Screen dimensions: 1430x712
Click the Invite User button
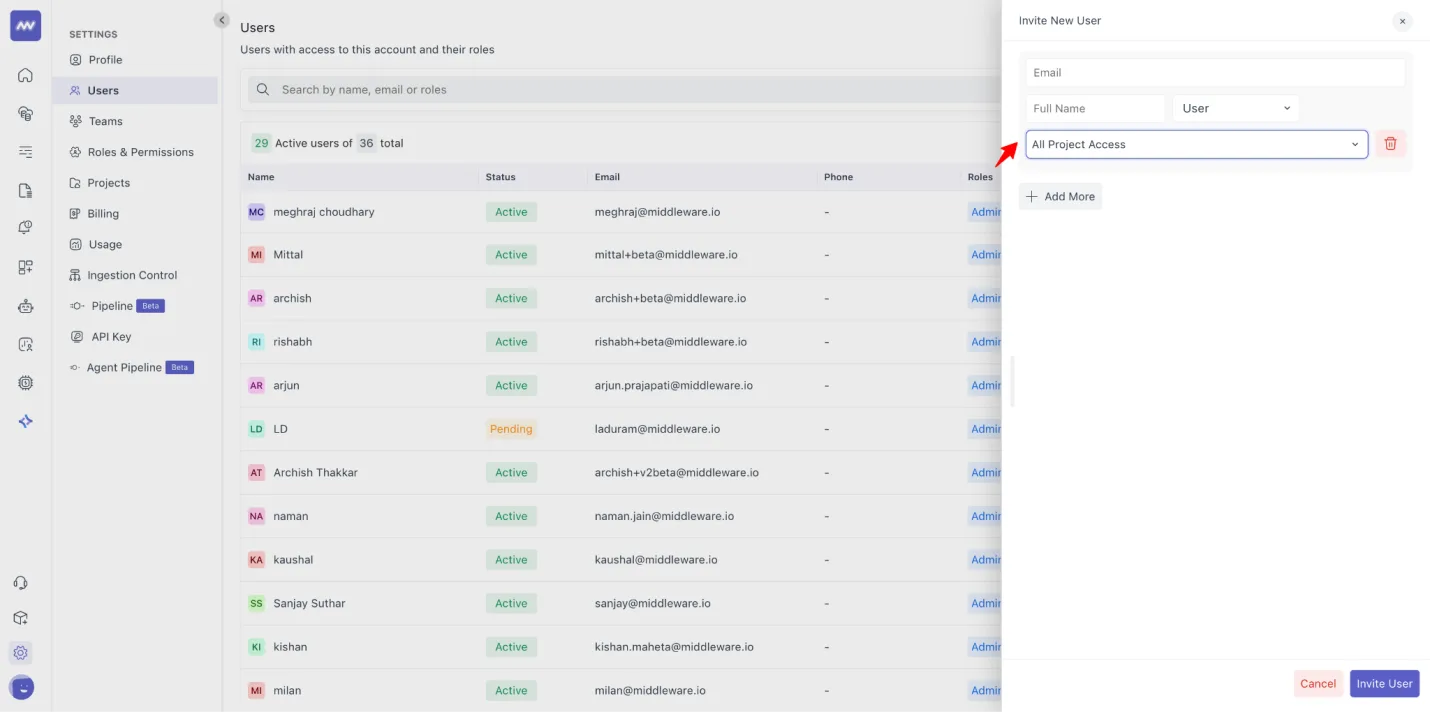pyautogui.click(x=1384, y=684)
